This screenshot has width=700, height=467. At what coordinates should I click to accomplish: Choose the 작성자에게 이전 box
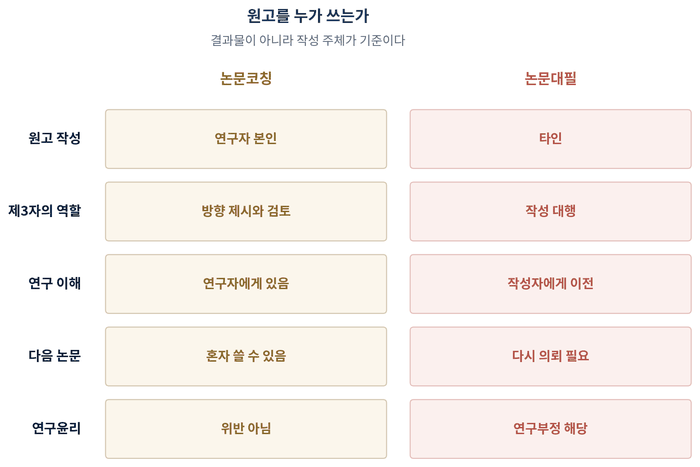click(x=550, y=284)
